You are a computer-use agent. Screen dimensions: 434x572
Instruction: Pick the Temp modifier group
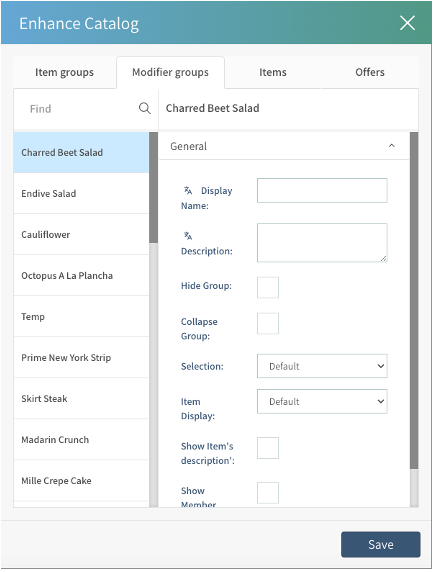[x=81, y=317]
